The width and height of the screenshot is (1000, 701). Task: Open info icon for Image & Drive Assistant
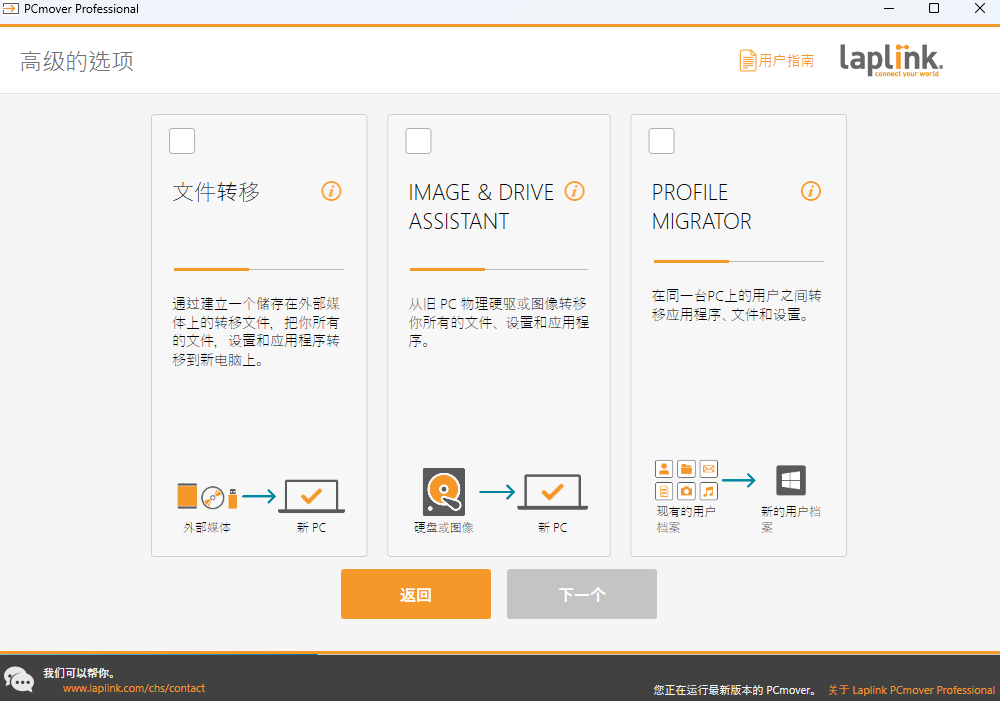coord(575,191)
